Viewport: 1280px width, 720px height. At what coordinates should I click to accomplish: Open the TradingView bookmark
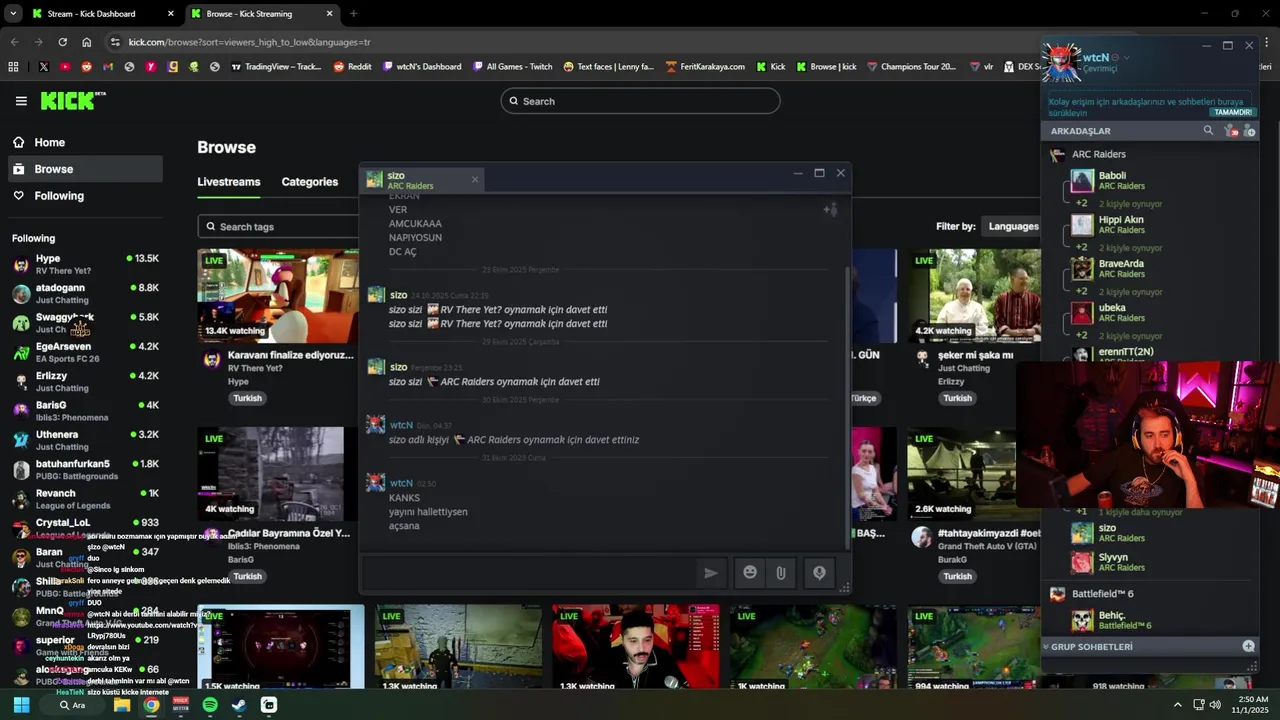(x=276, y=67)
